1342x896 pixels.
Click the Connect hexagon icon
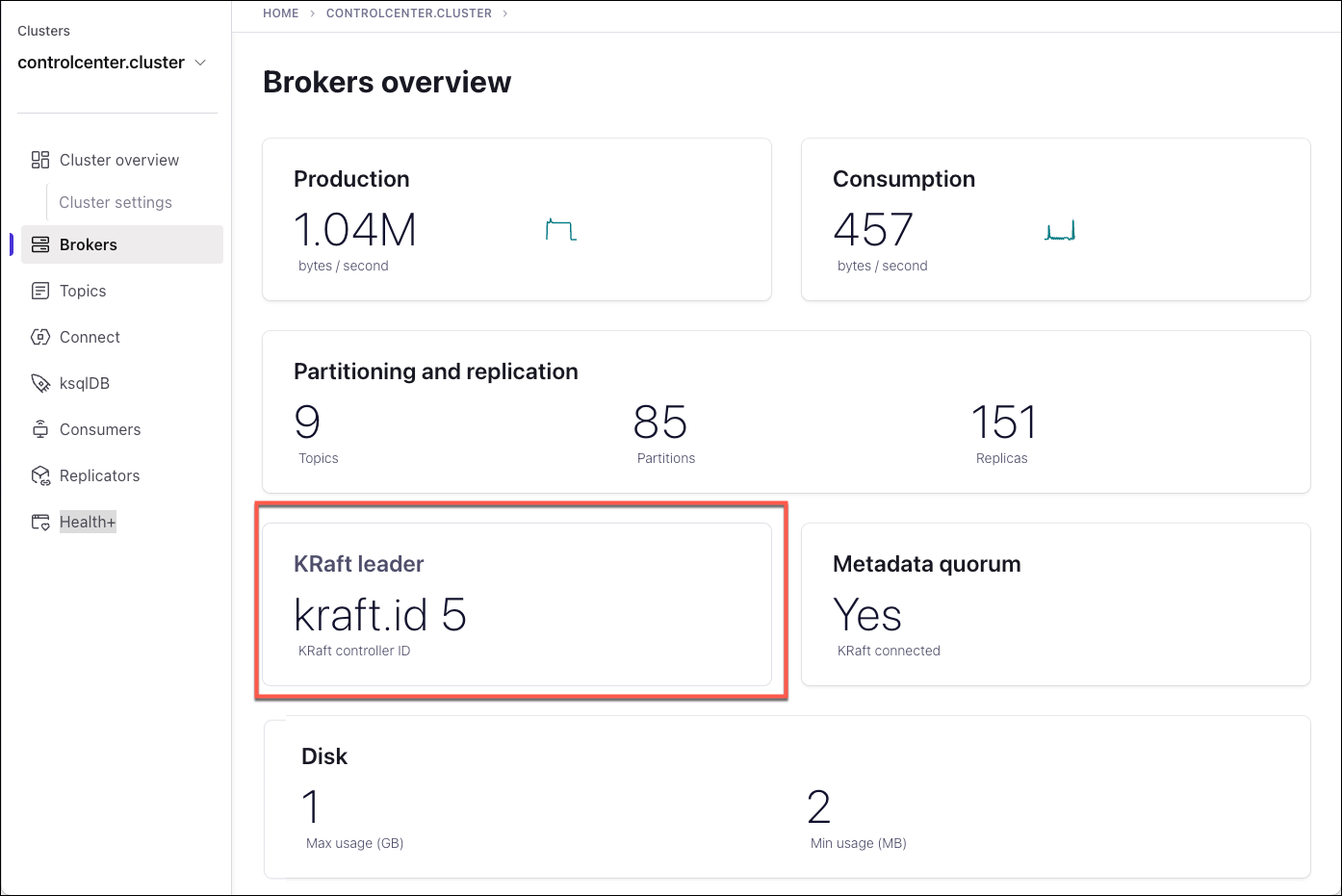(40, 337)
